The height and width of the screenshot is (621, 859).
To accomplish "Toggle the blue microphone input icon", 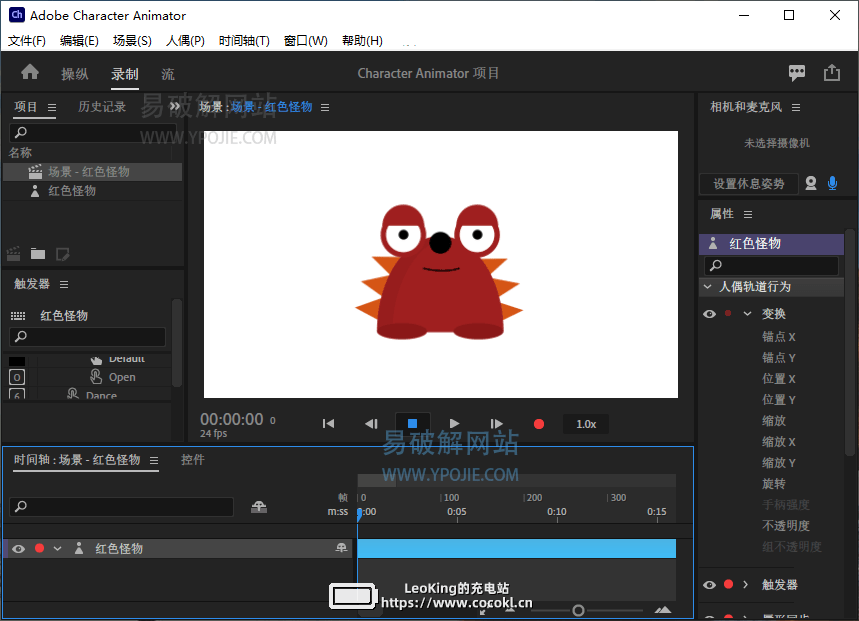I will [x=832, y=183].
